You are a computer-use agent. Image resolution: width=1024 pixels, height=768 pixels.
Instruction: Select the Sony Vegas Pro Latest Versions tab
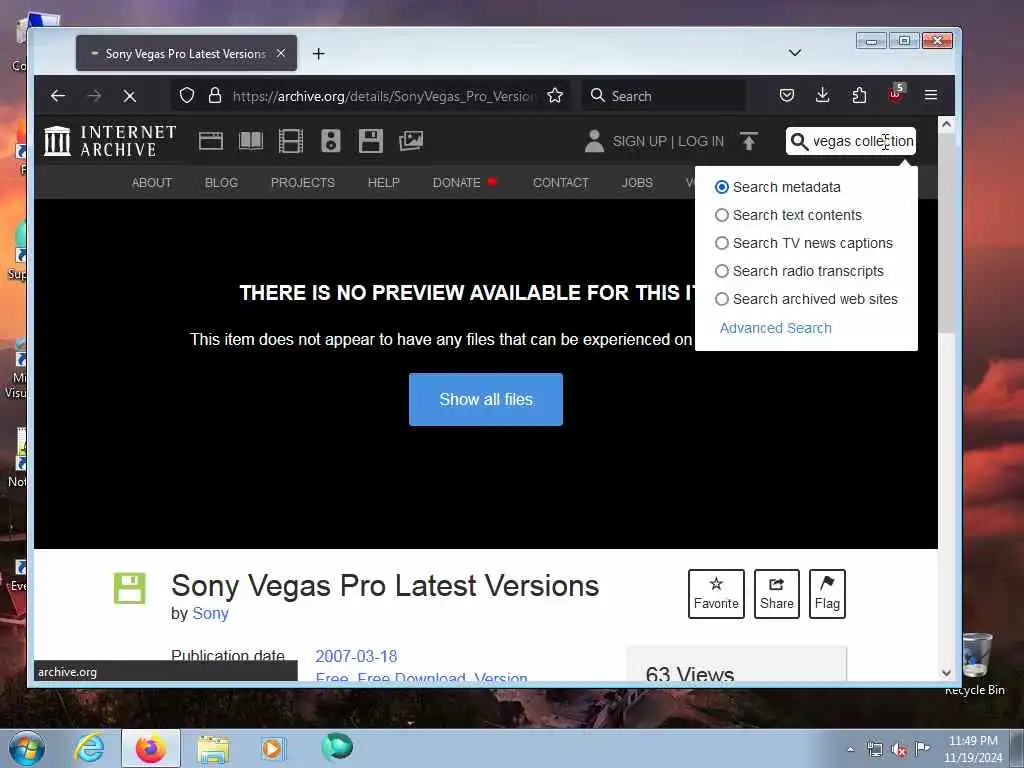tap(186, 54)
